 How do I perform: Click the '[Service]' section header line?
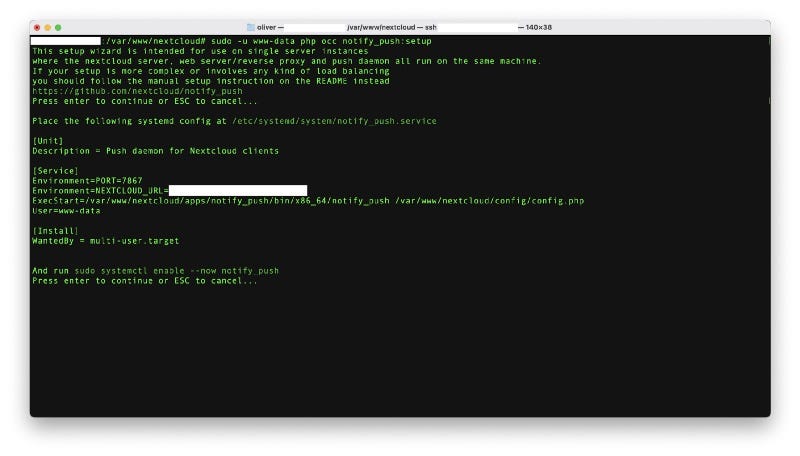[x=56, y=171]
